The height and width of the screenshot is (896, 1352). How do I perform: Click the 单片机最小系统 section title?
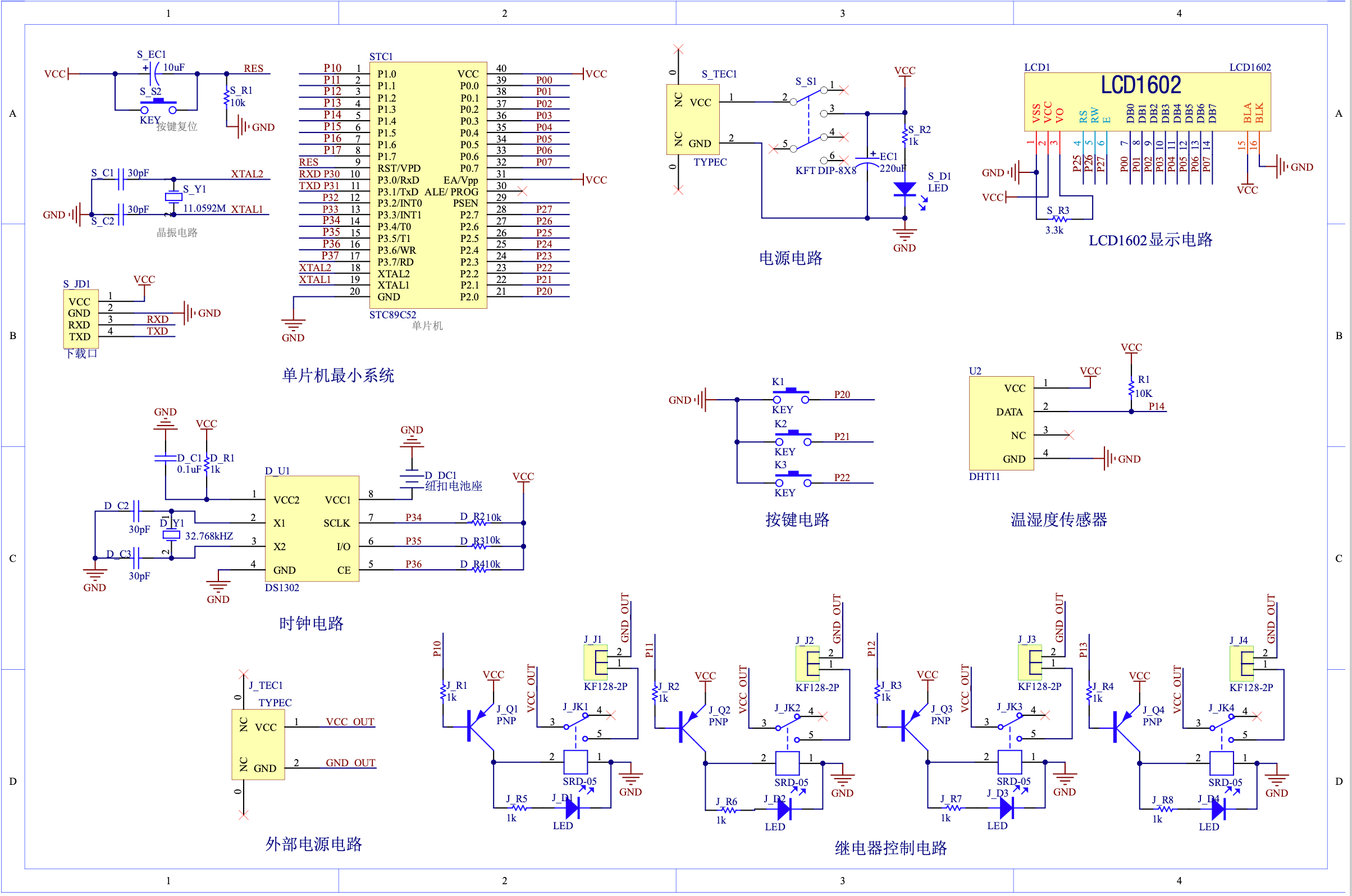coord(337,376)
